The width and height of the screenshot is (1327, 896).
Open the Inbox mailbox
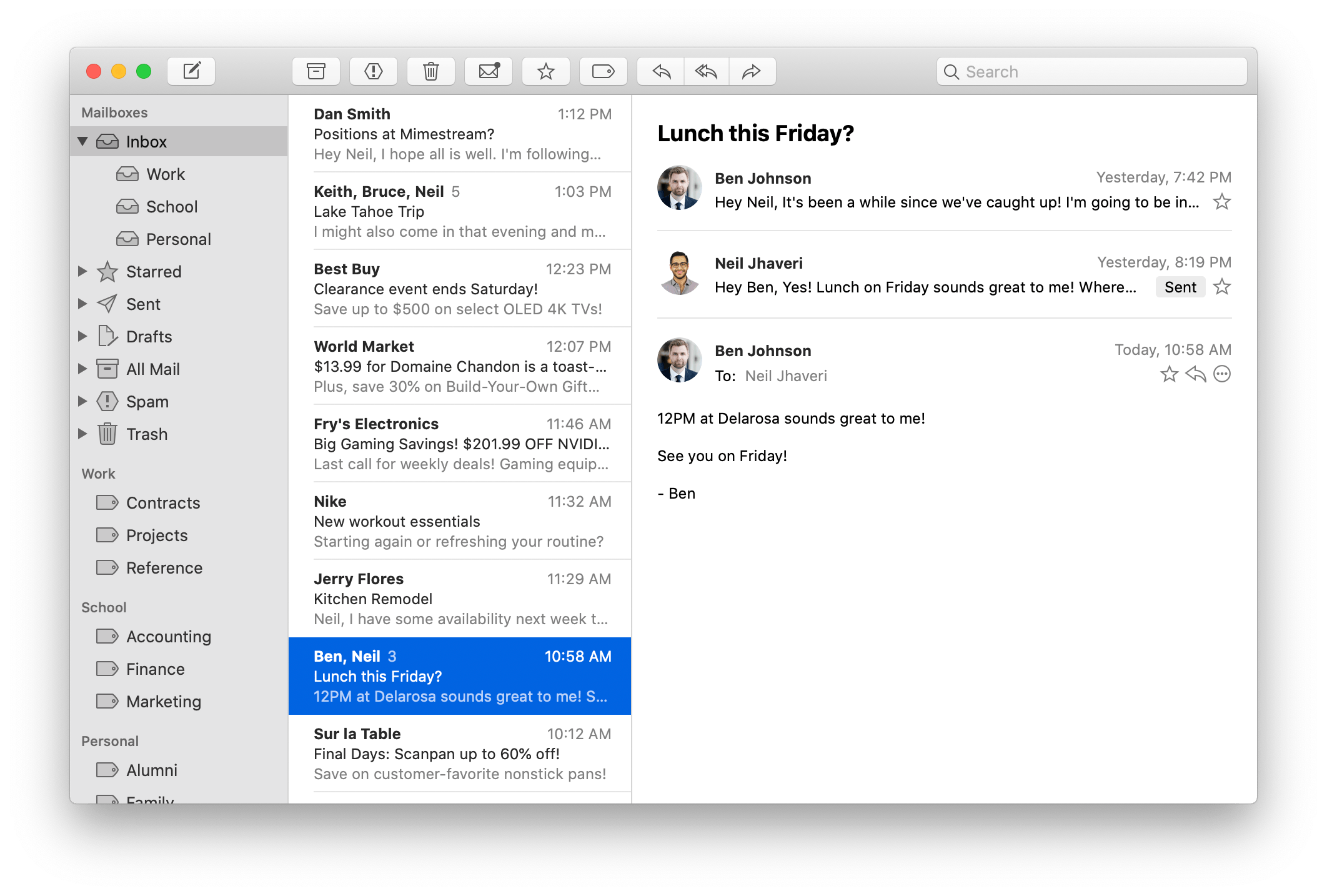coord(179,141)
